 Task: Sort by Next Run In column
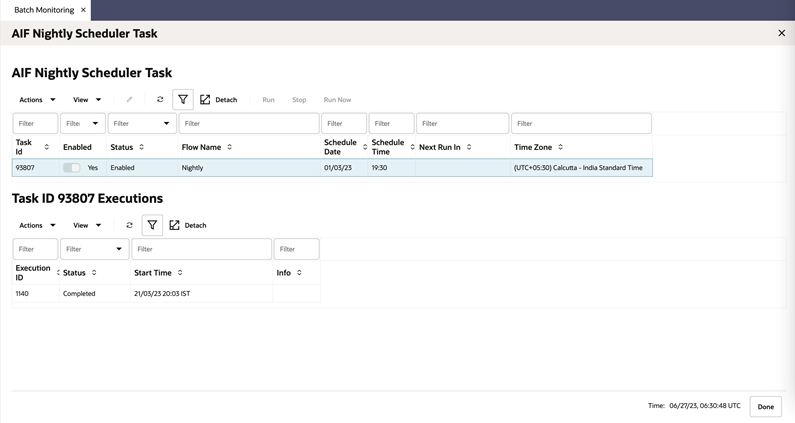click(469, 147)
